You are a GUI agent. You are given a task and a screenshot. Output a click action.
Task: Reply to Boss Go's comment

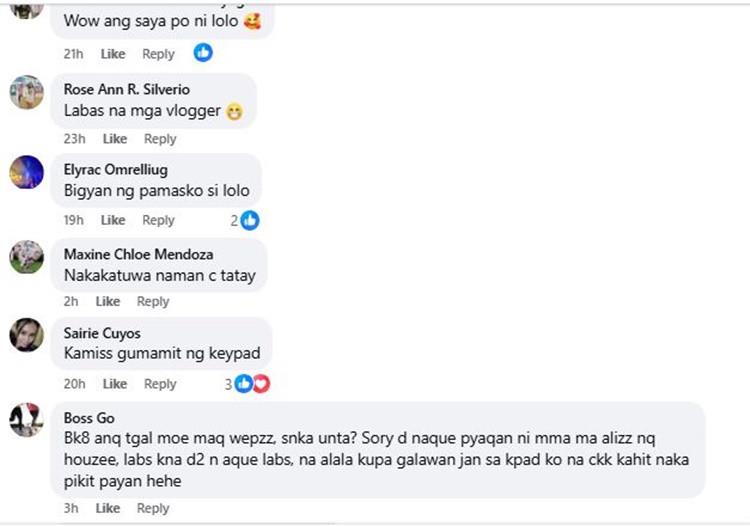[x=153, y=508]
